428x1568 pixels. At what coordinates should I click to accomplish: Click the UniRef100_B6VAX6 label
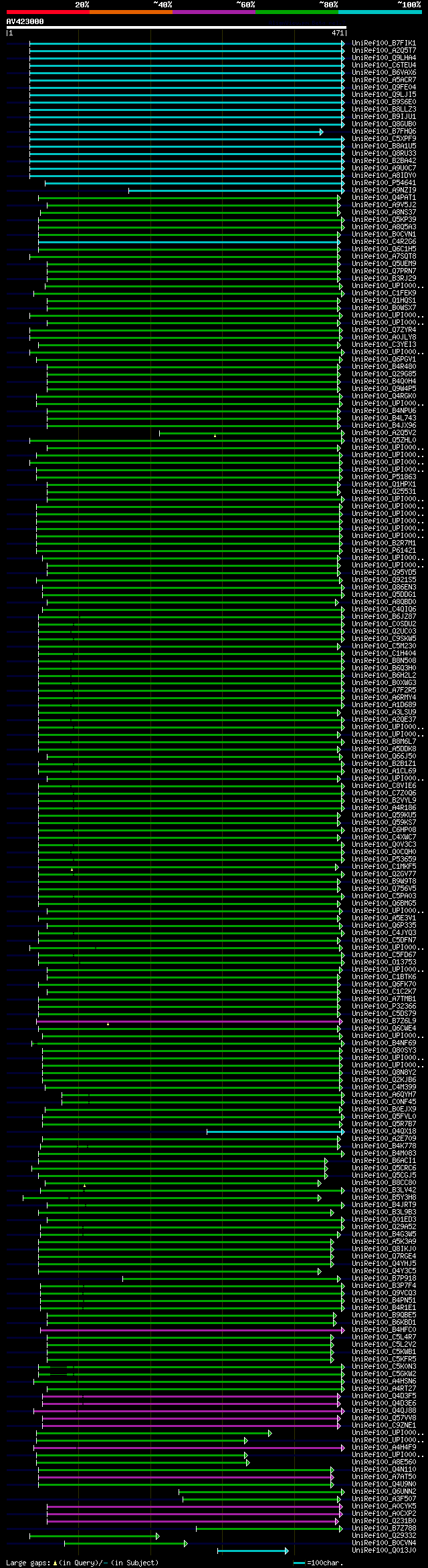pyautogui.click(x=384, y=73)
